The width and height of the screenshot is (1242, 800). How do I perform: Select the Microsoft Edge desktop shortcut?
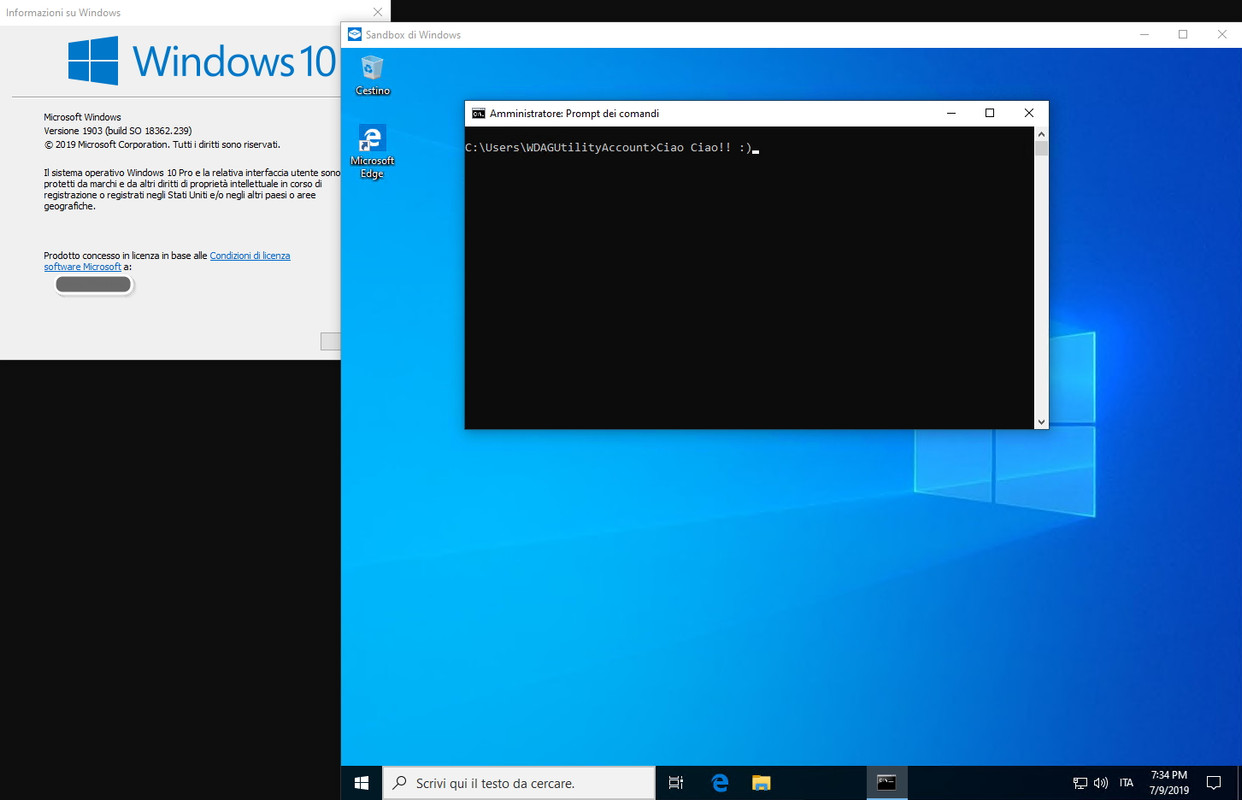point(372,152)
